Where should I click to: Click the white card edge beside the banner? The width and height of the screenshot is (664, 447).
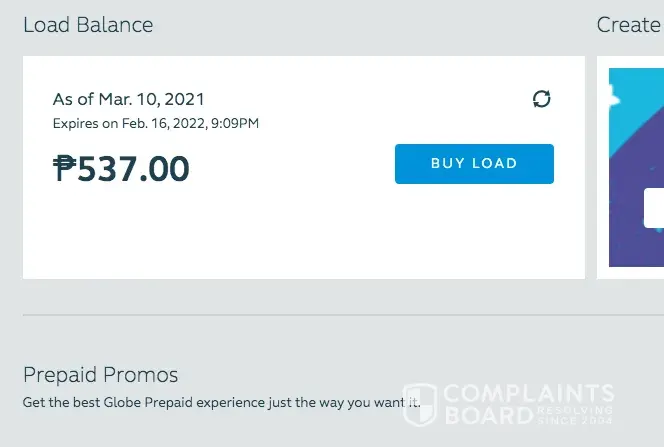[602, 170]
